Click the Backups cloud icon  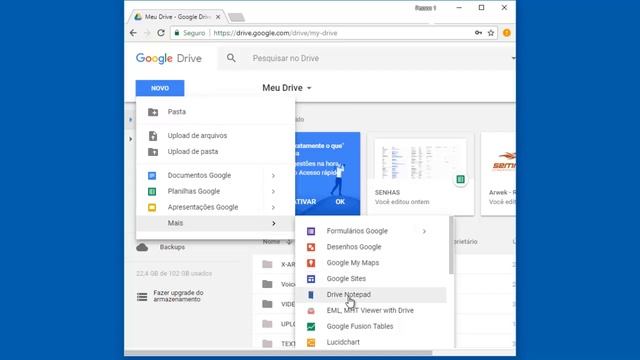click(142, 247)
